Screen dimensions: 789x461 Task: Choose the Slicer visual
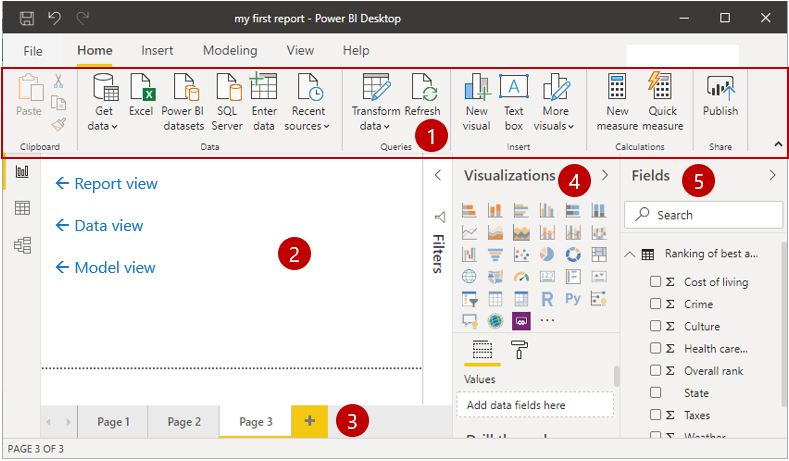coord(469,299)
